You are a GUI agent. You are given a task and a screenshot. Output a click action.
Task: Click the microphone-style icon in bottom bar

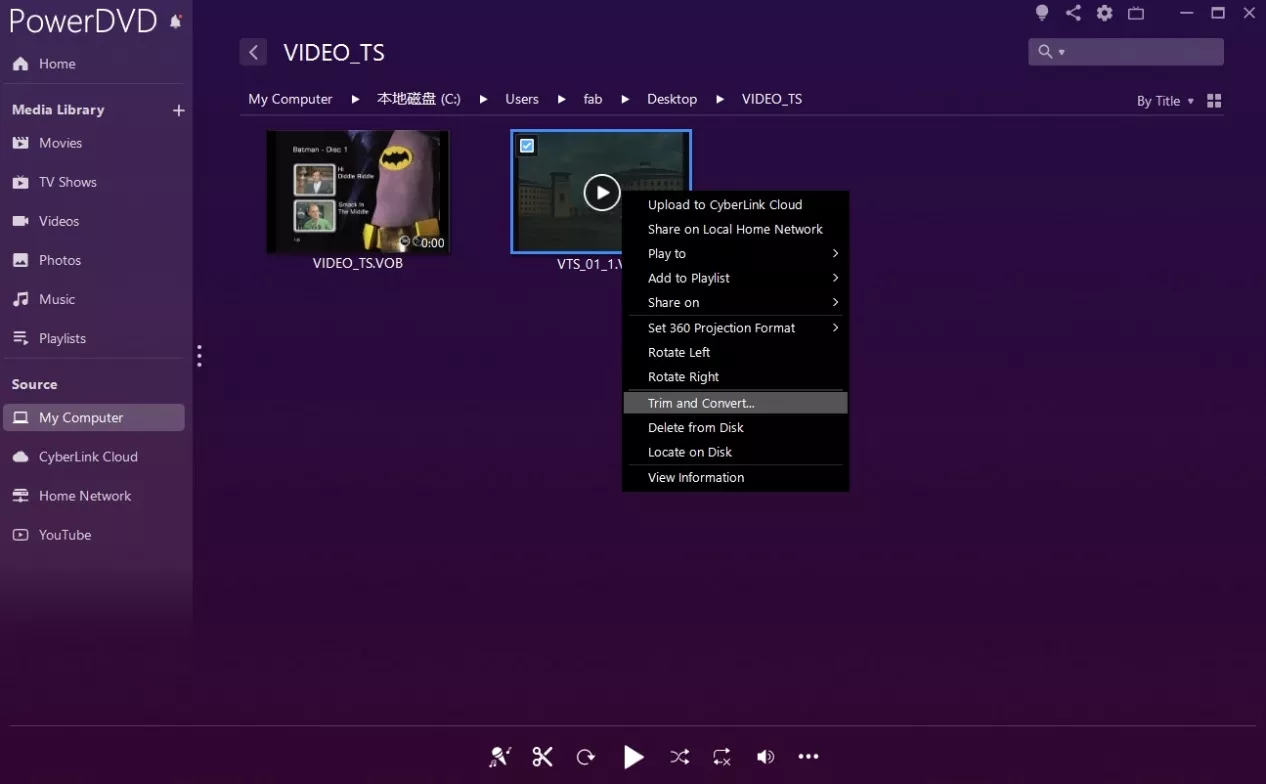(x=500, y=757)
